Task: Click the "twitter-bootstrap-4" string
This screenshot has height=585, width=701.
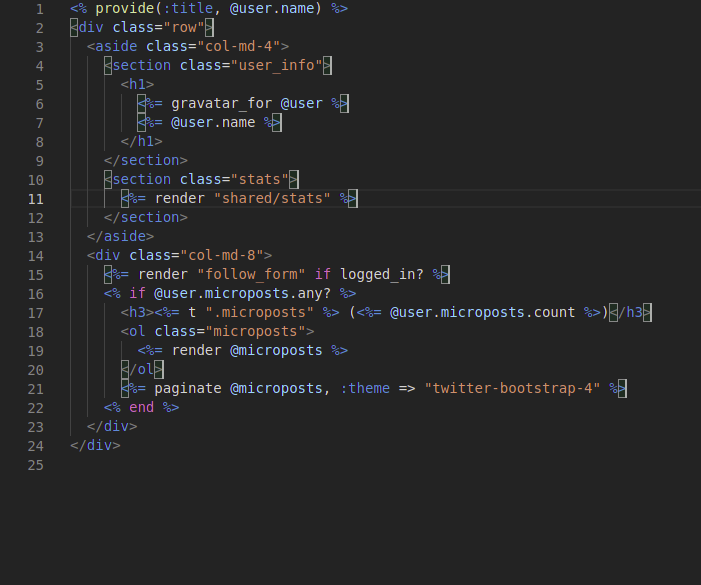Action: click(x=512, y=388)
